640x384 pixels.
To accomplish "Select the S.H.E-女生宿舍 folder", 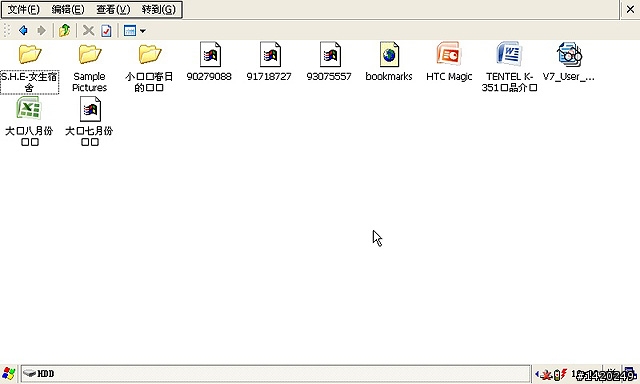I will tap(29, 68).
